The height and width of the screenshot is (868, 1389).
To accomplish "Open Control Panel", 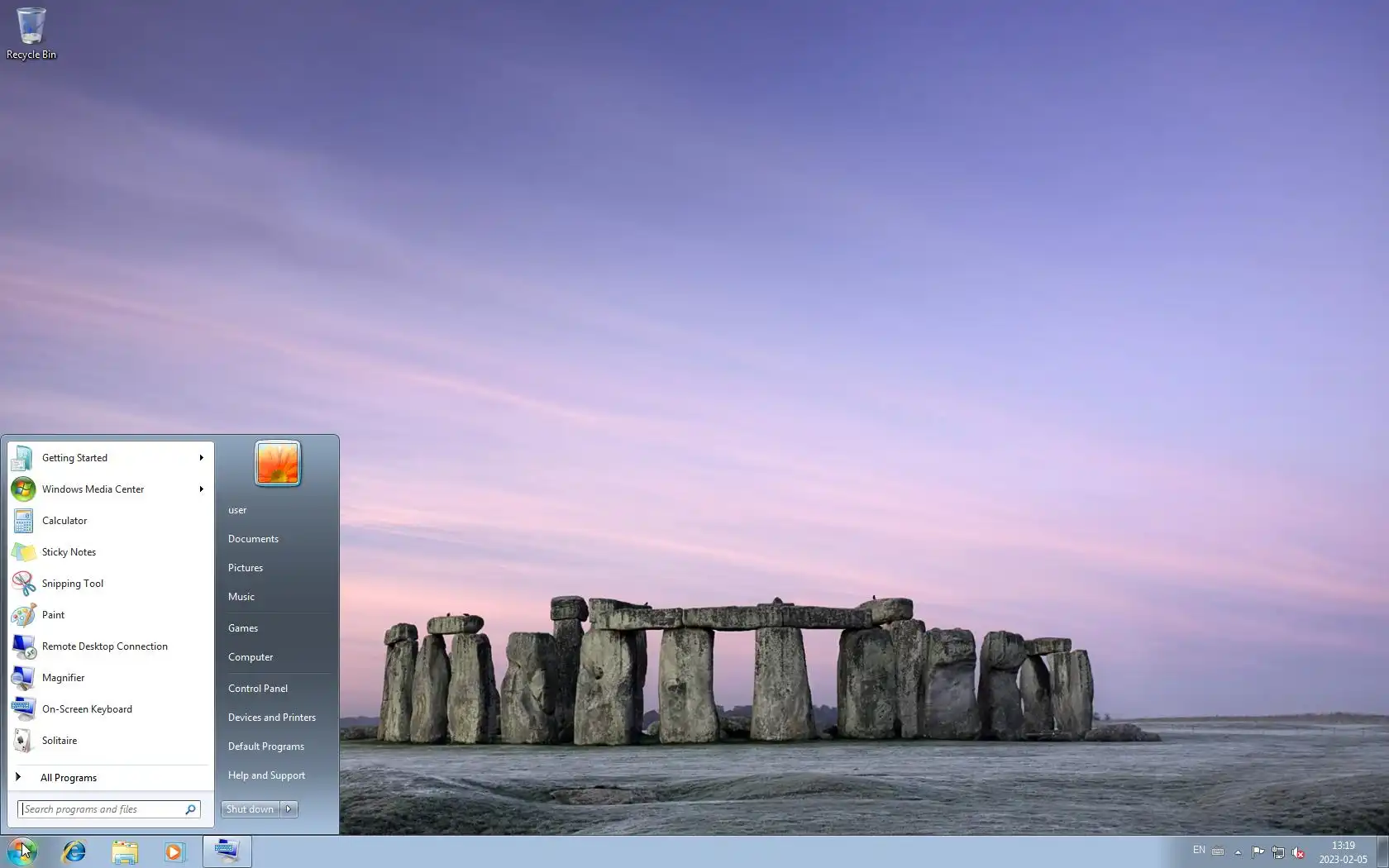I will pyautogui.click(x=258, y=689).
